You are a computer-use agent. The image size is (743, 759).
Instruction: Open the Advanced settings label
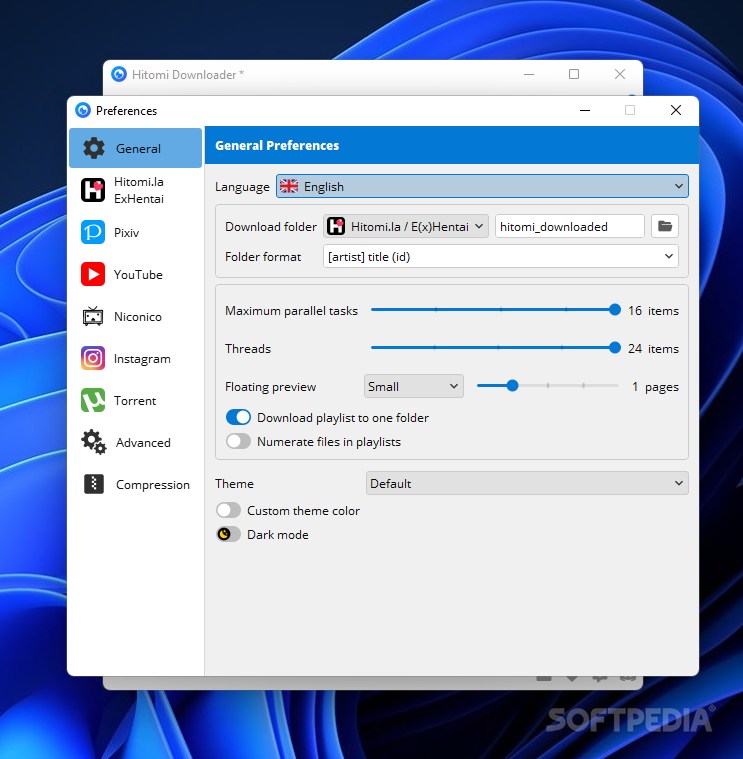143,442
